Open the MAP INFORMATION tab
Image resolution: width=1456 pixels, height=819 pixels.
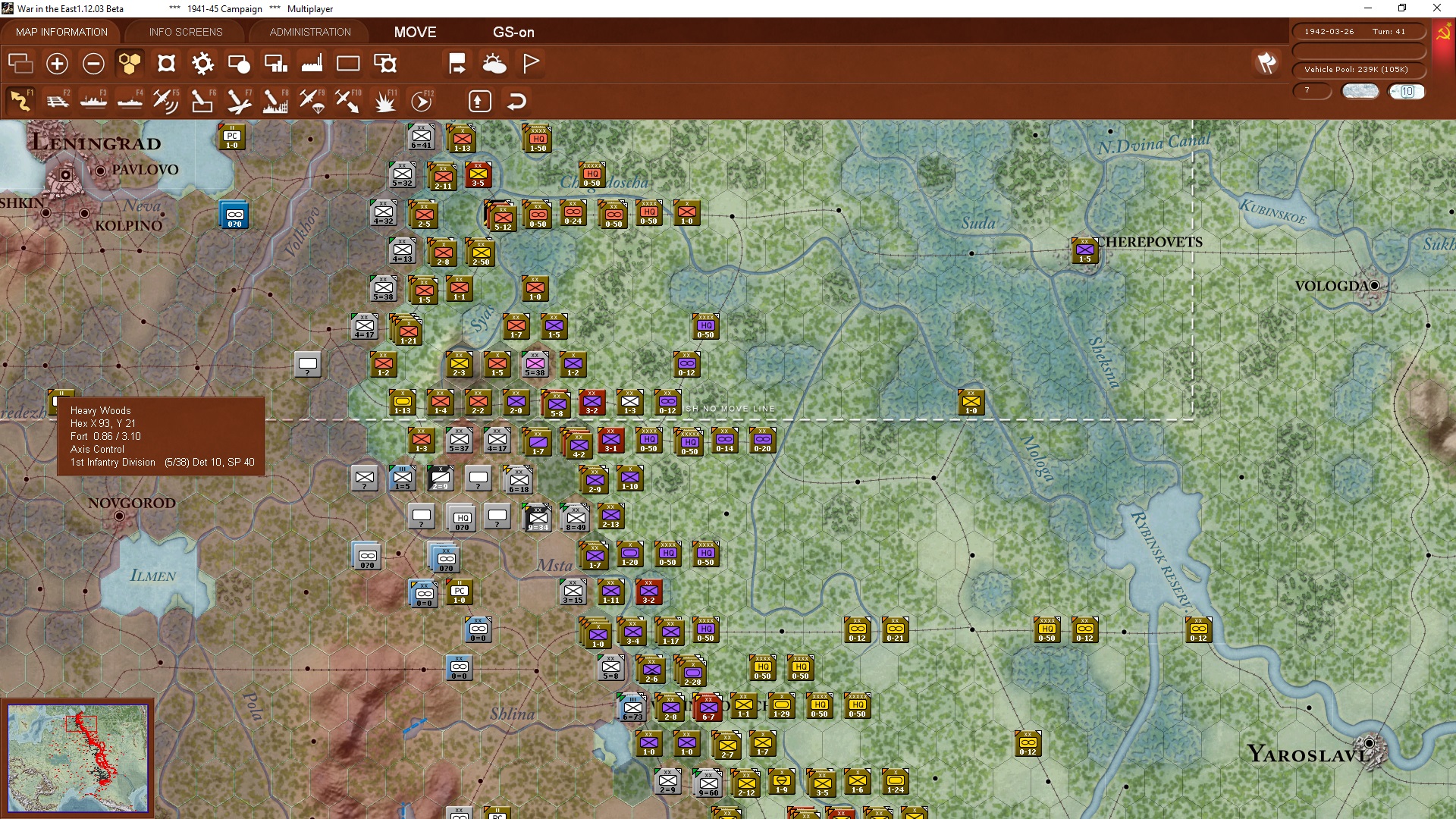(61, 32)
